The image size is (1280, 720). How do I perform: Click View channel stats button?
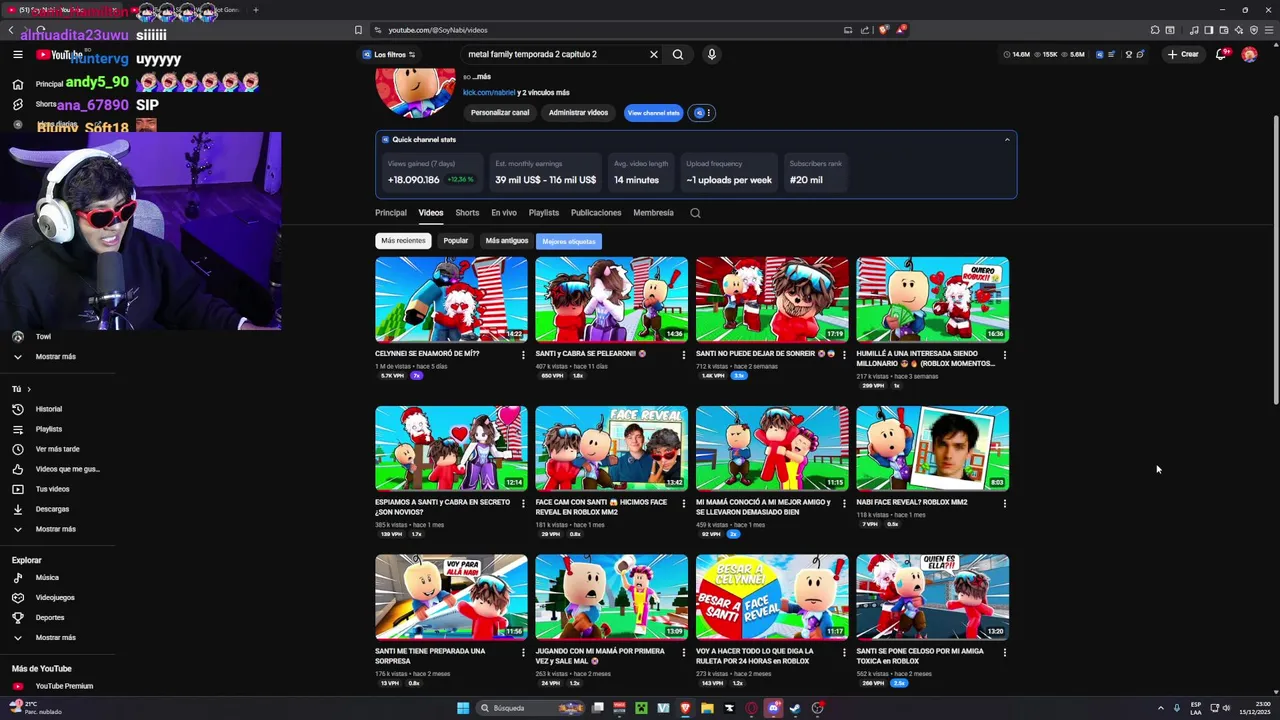(653, 113)
